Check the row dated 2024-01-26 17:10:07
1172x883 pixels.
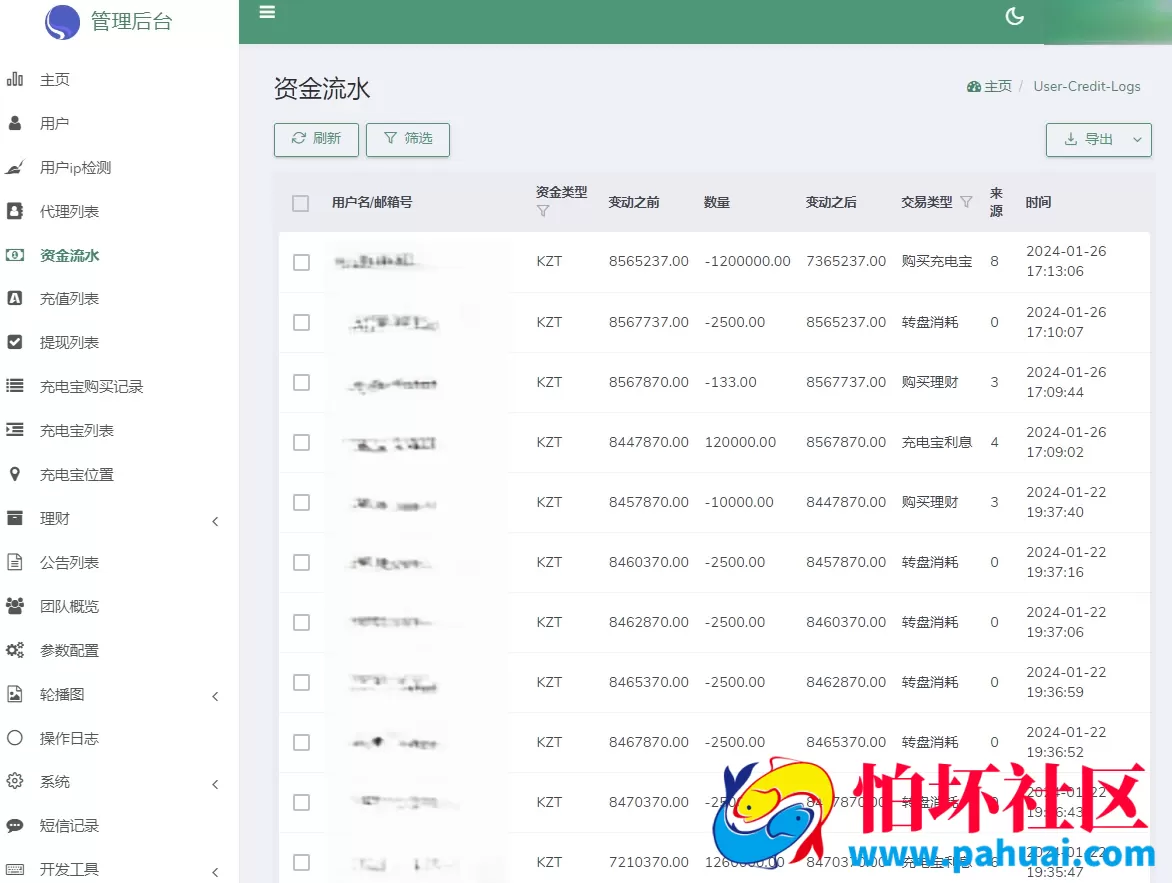tap(301, 322)
